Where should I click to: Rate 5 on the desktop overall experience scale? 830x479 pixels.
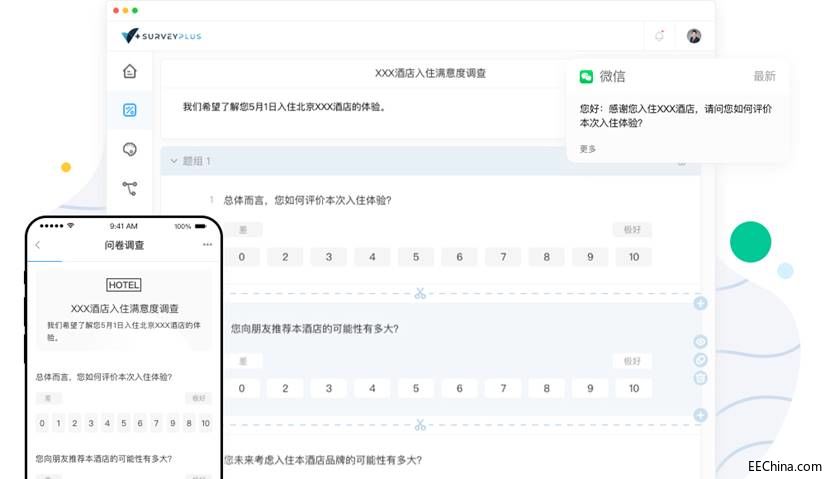416,257
